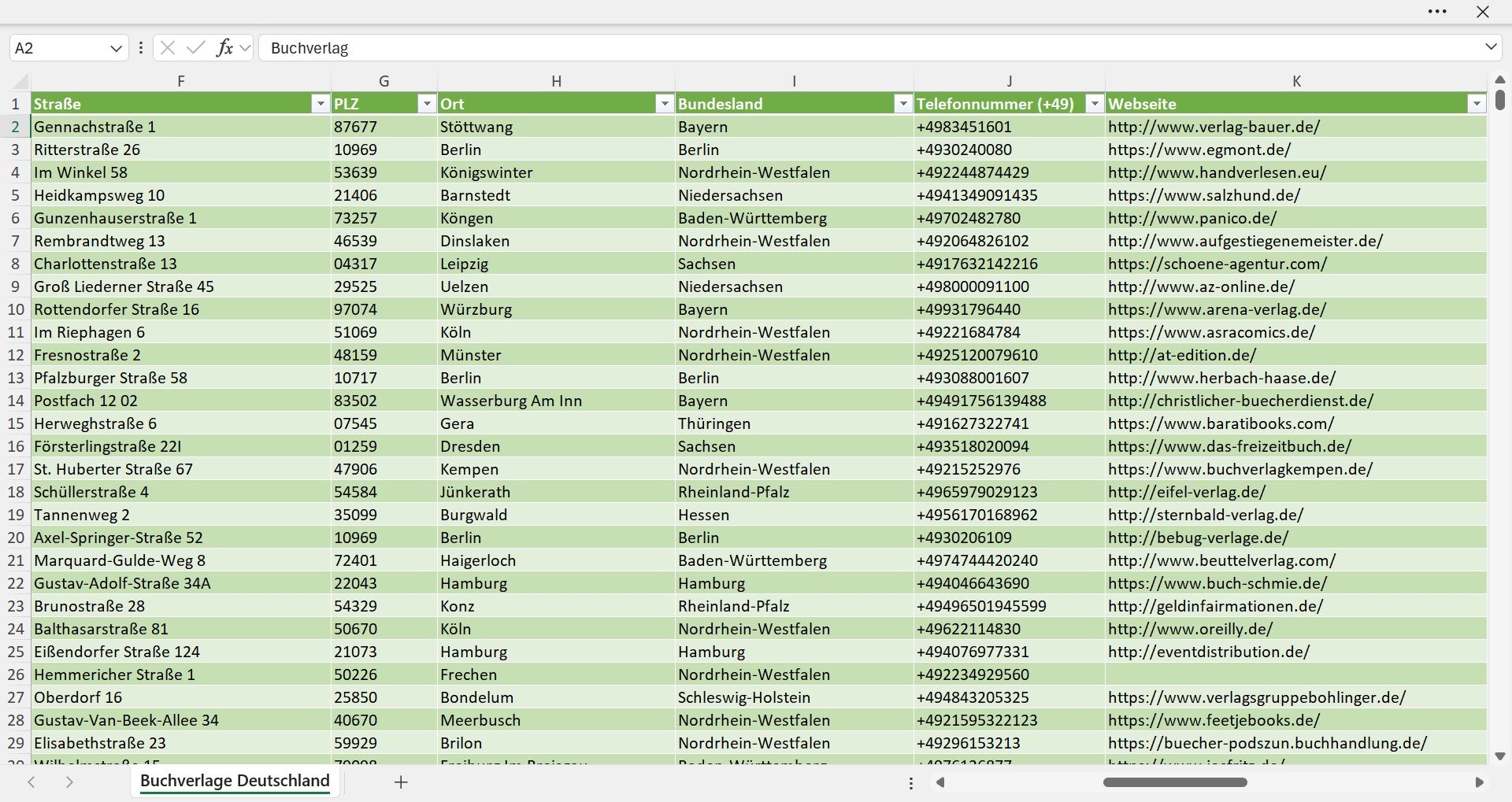This screenshot has width=1512, height=802.
Task: Click the vertical scrollbar thumb
Action: point(1500,100)
